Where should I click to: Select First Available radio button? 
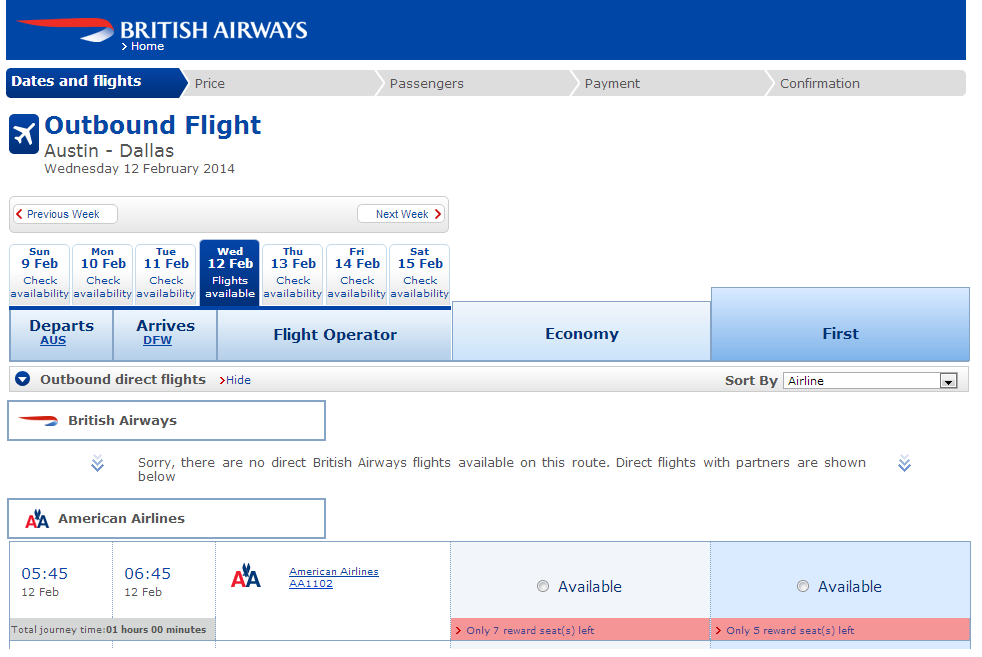tap(803, 586)
